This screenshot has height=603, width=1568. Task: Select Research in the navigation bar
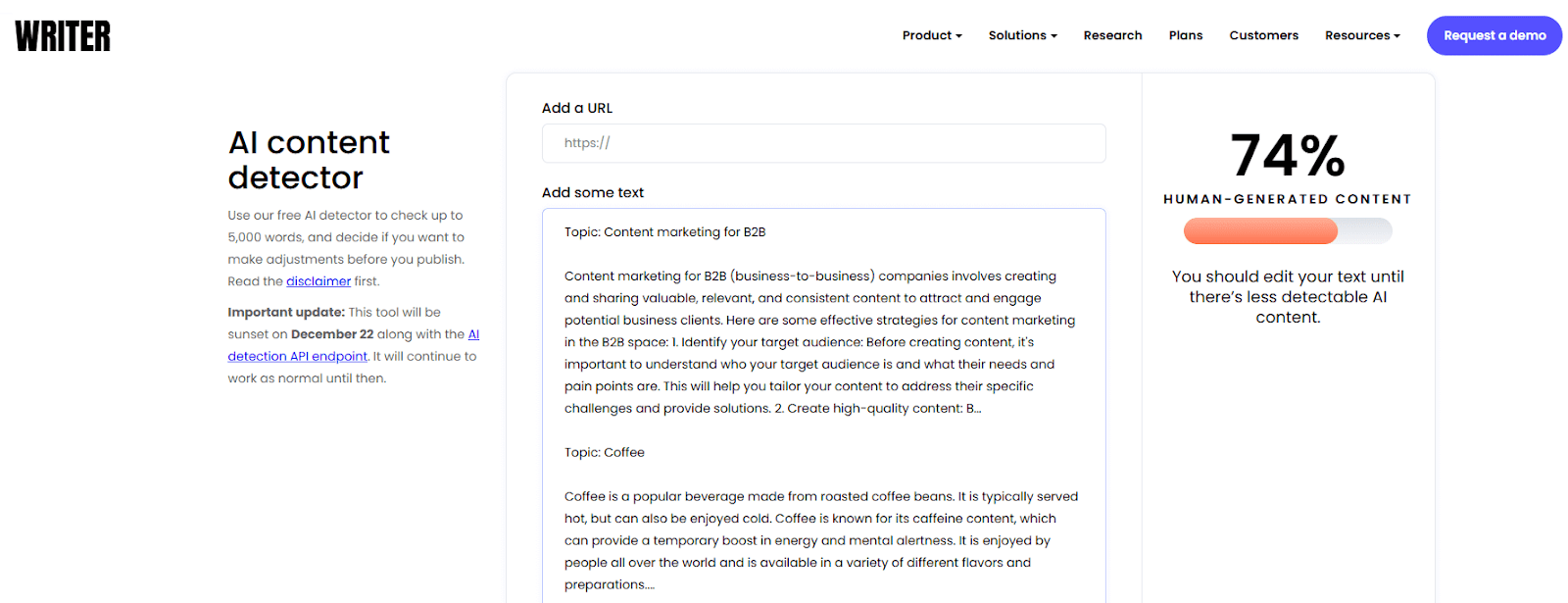tap(1112, 35)
